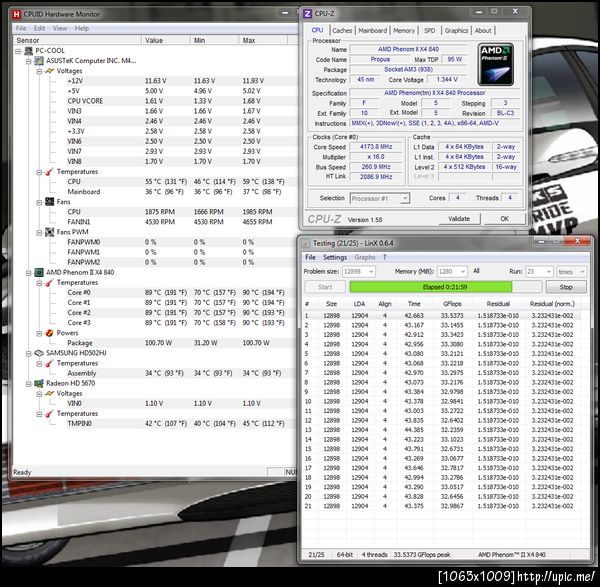This screenshot has height=587, width=600.
Task: Collapse the Radeon HD 5670 node
Action: 29,383
